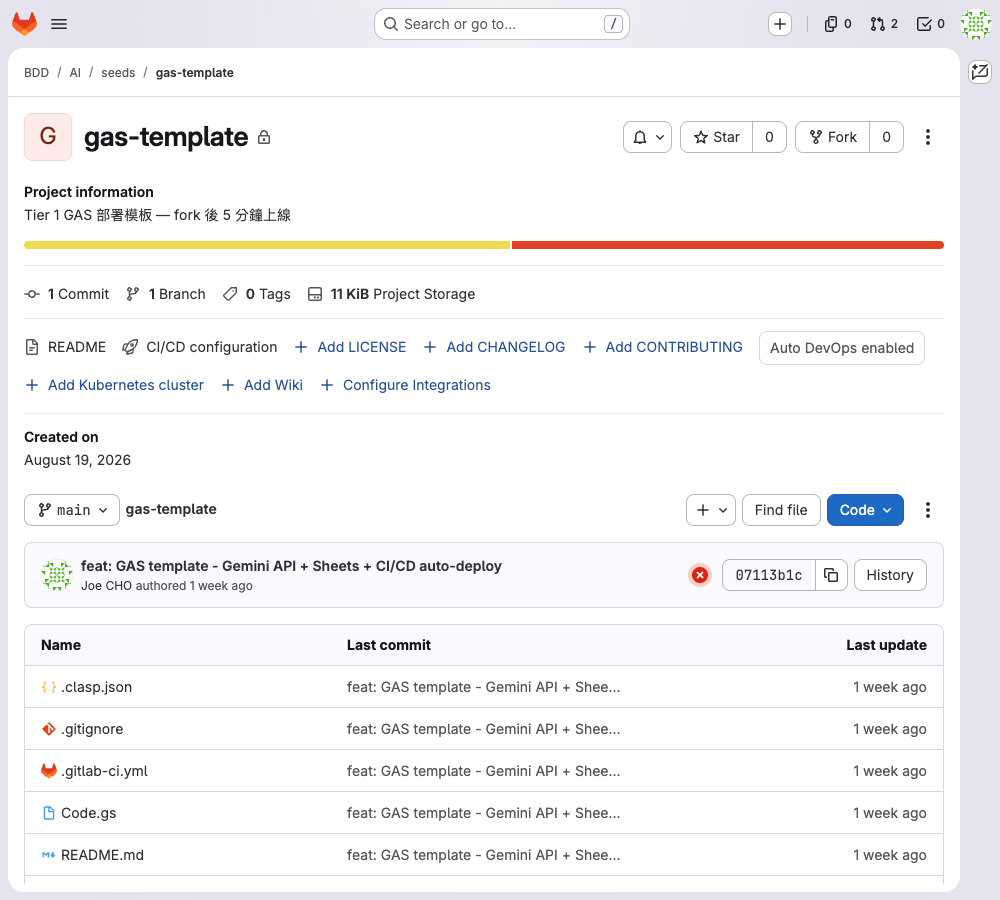
Task: Open the .clasp.json file
Action: tap(96, 687)
